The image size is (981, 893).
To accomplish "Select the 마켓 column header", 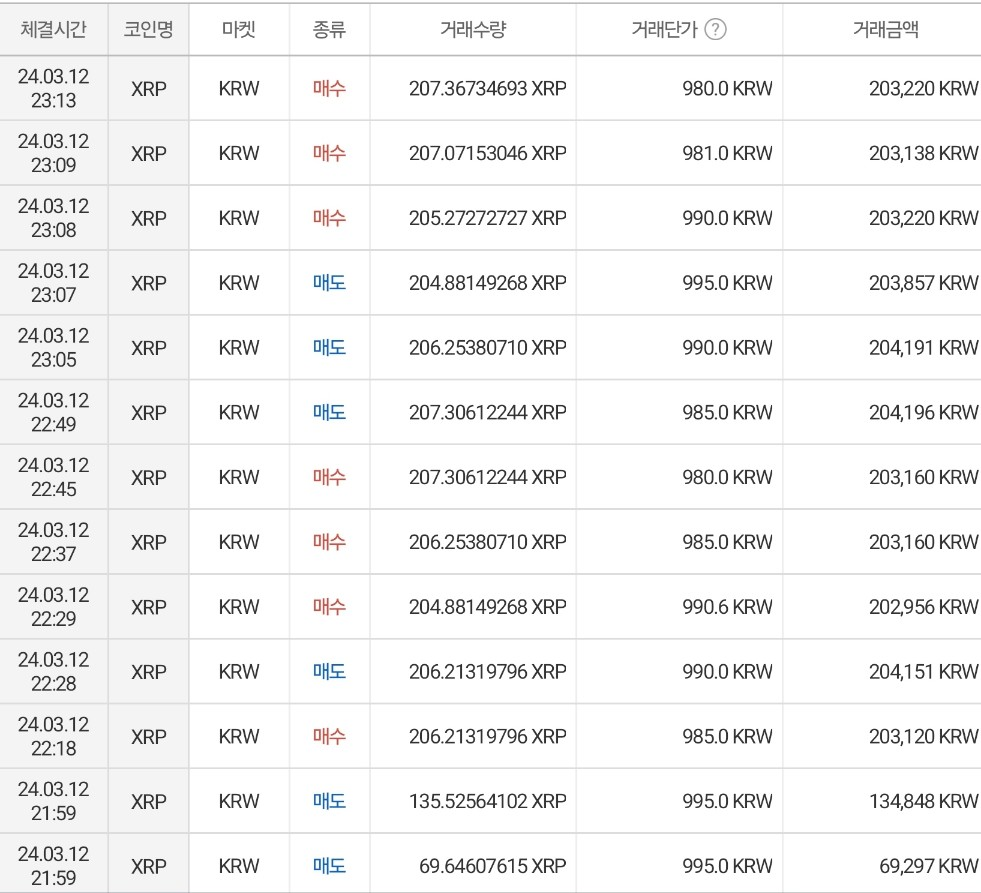I will coord(239,29).
